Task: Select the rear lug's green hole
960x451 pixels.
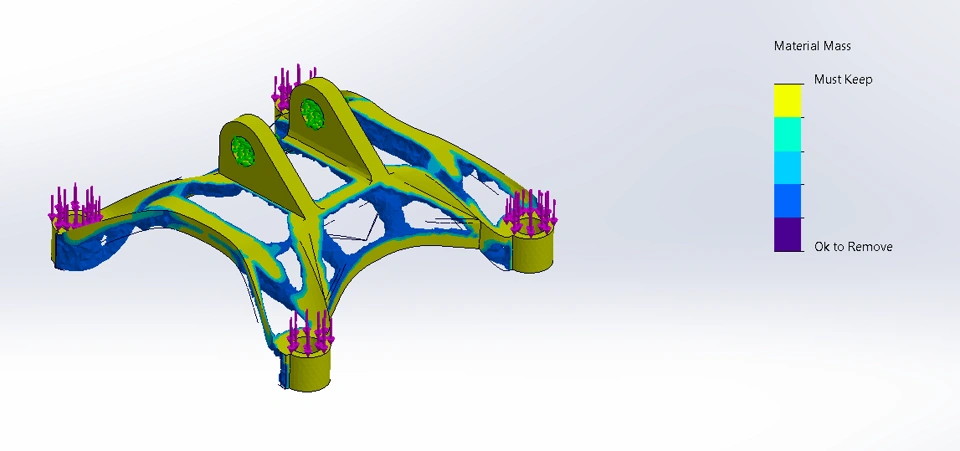Action: coord(312,114)
